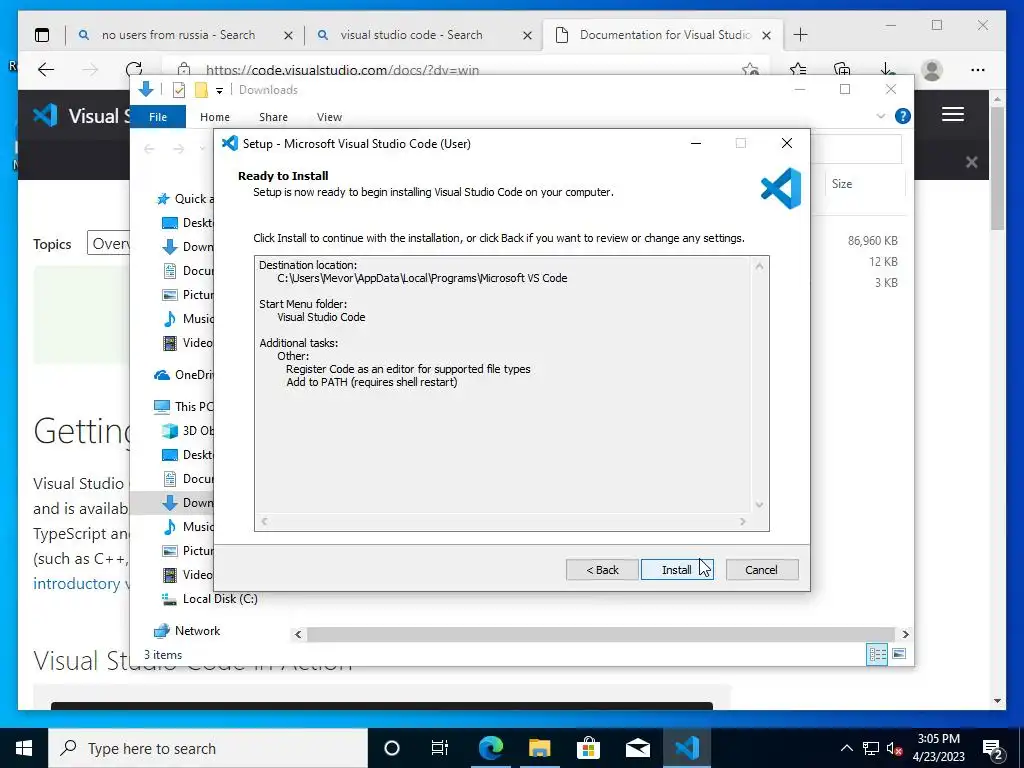The width and height of the screenshot is (1024, 768).
Task: Open hamburger menu on VS Code website
Action: click(953, 115)
